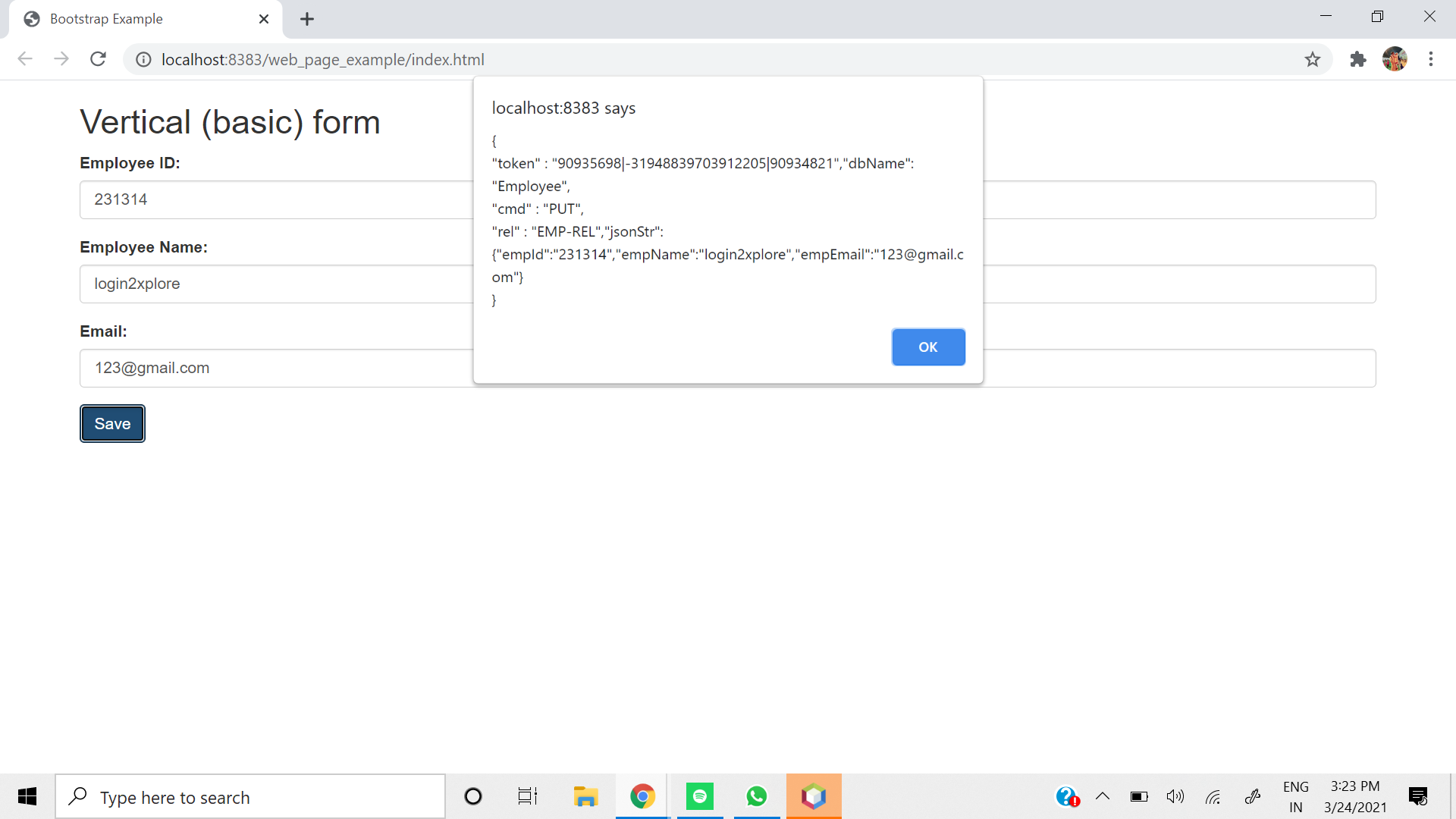Image resolution: width=1456 pixels, height=819 pixels.
Task: Open WhatsApp from taskbar
Action: (757, 796)
